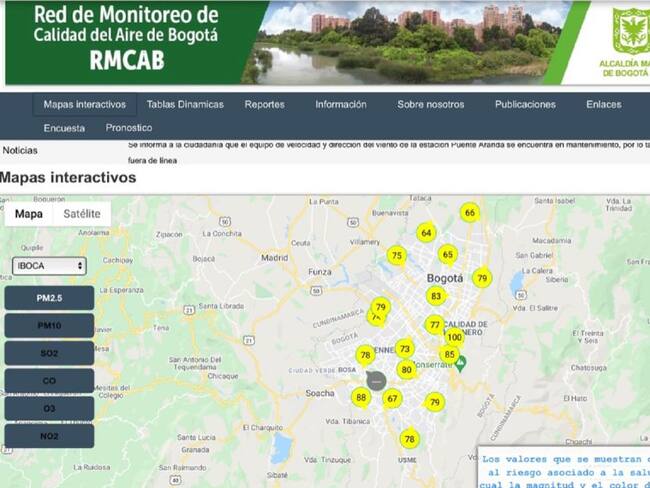Select the CO pollutant button

click(49, 381)
